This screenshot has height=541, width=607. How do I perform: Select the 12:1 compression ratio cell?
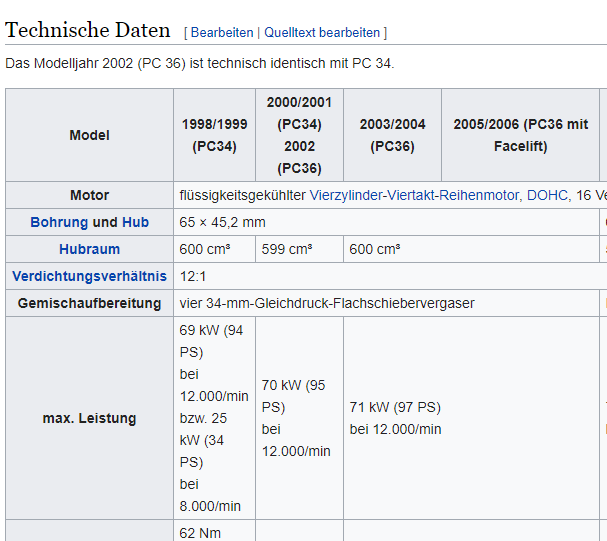pos(195,276)
